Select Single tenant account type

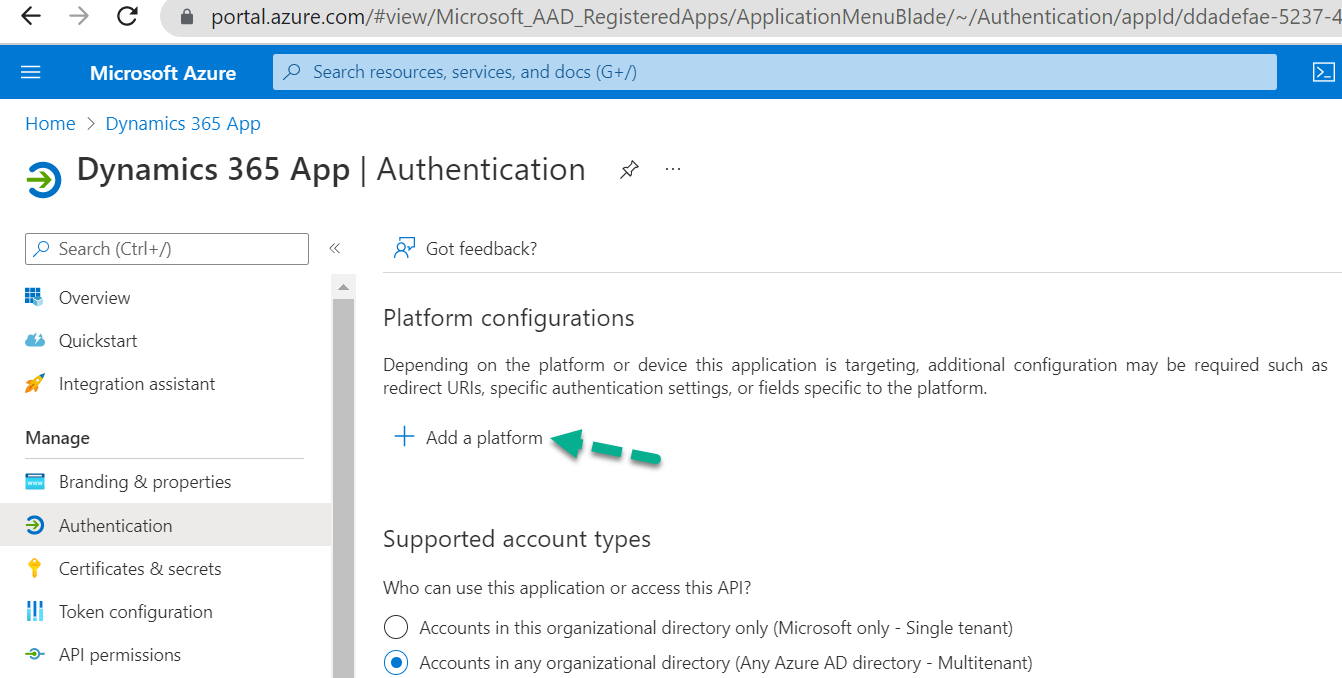click(x=396, y=626)
